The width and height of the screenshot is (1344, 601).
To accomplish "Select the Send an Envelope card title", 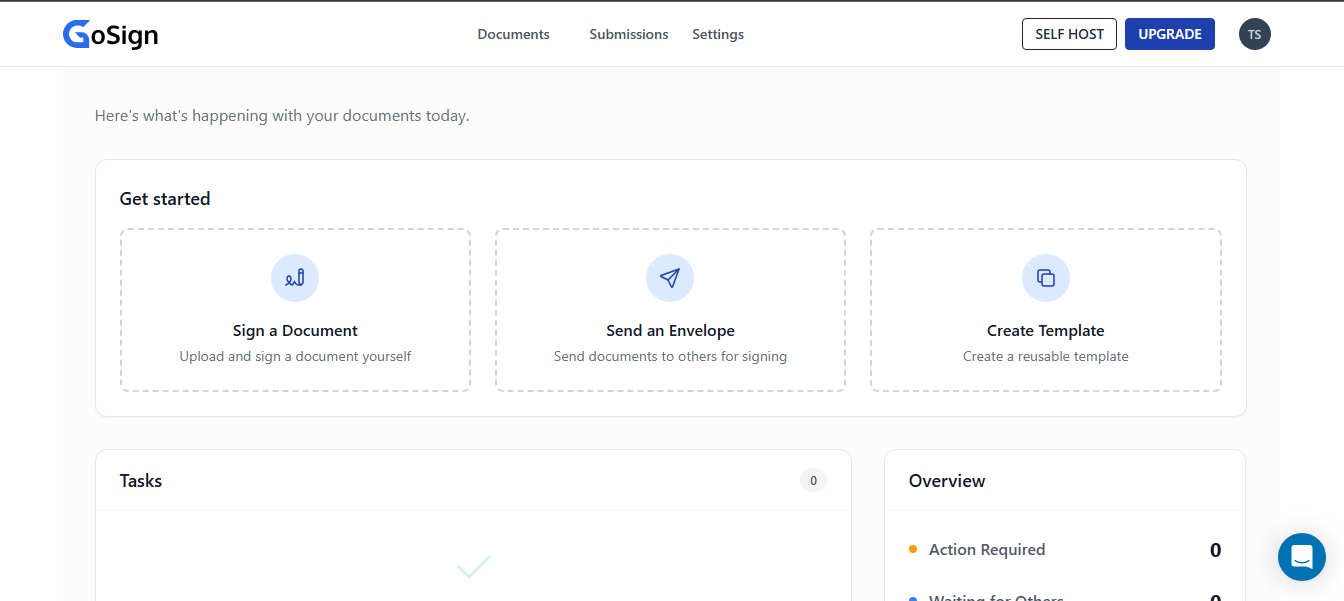I will tap(670, 331).
